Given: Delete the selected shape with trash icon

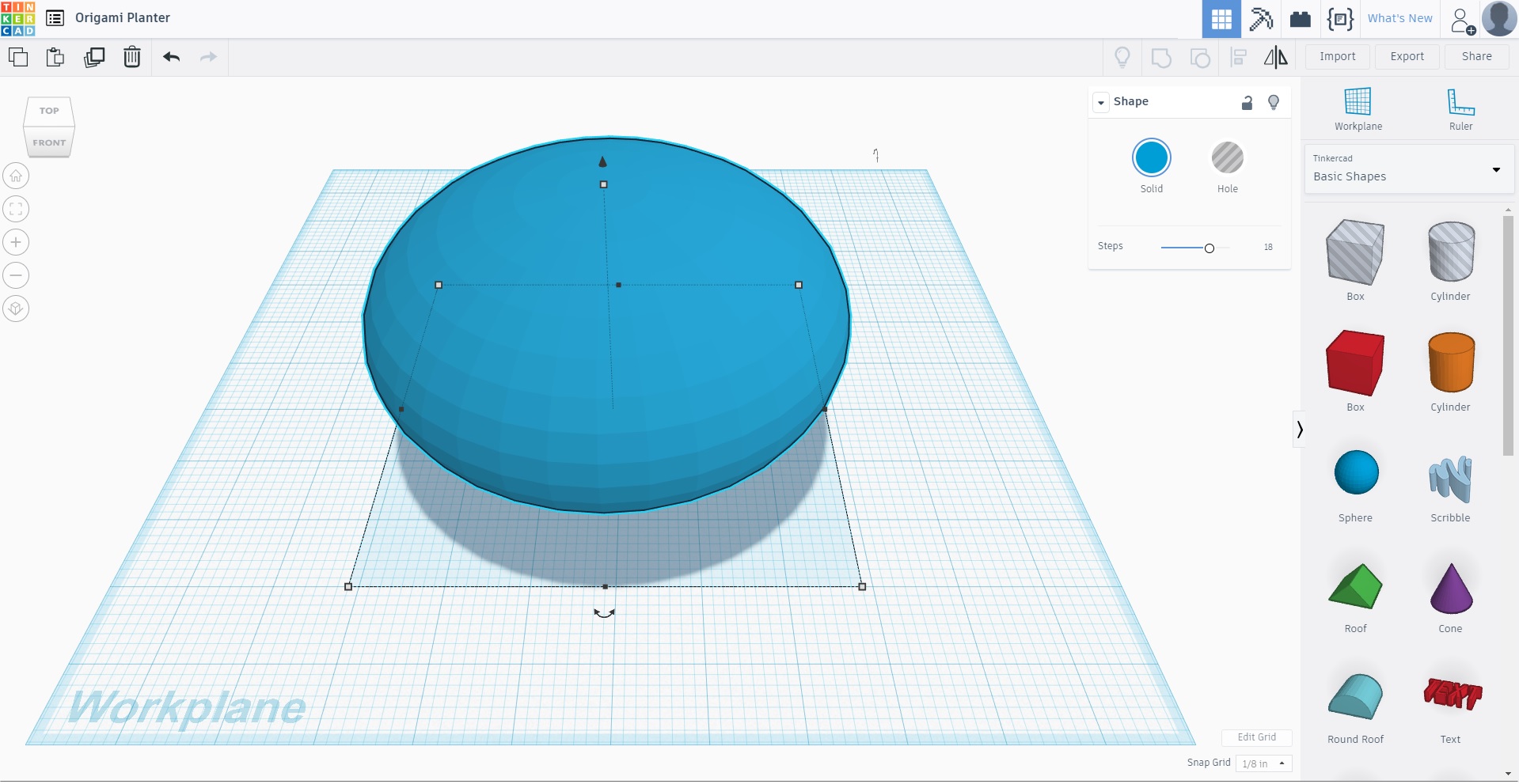Looking at the screenshot, I should pos(132,57).
